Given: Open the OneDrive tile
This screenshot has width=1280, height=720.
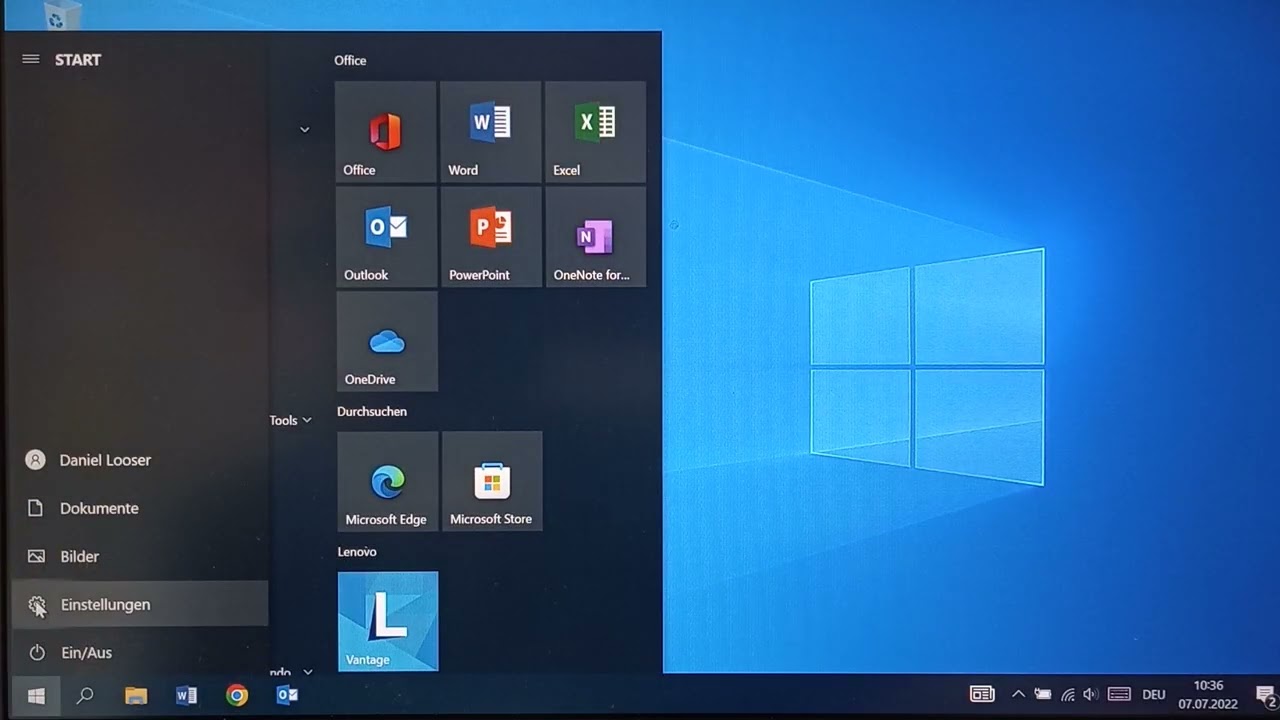Looking at the screenshot, I should click(x=387, y=342).
